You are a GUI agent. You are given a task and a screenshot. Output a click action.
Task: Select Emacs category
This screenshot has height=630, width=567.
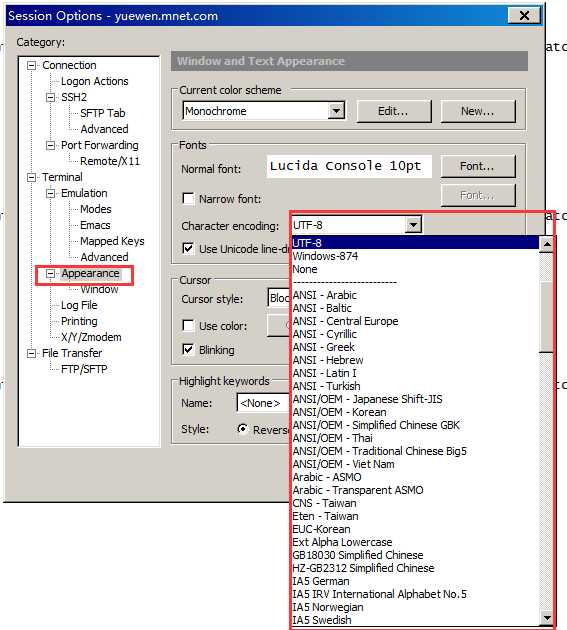click(x=95, y=225)
